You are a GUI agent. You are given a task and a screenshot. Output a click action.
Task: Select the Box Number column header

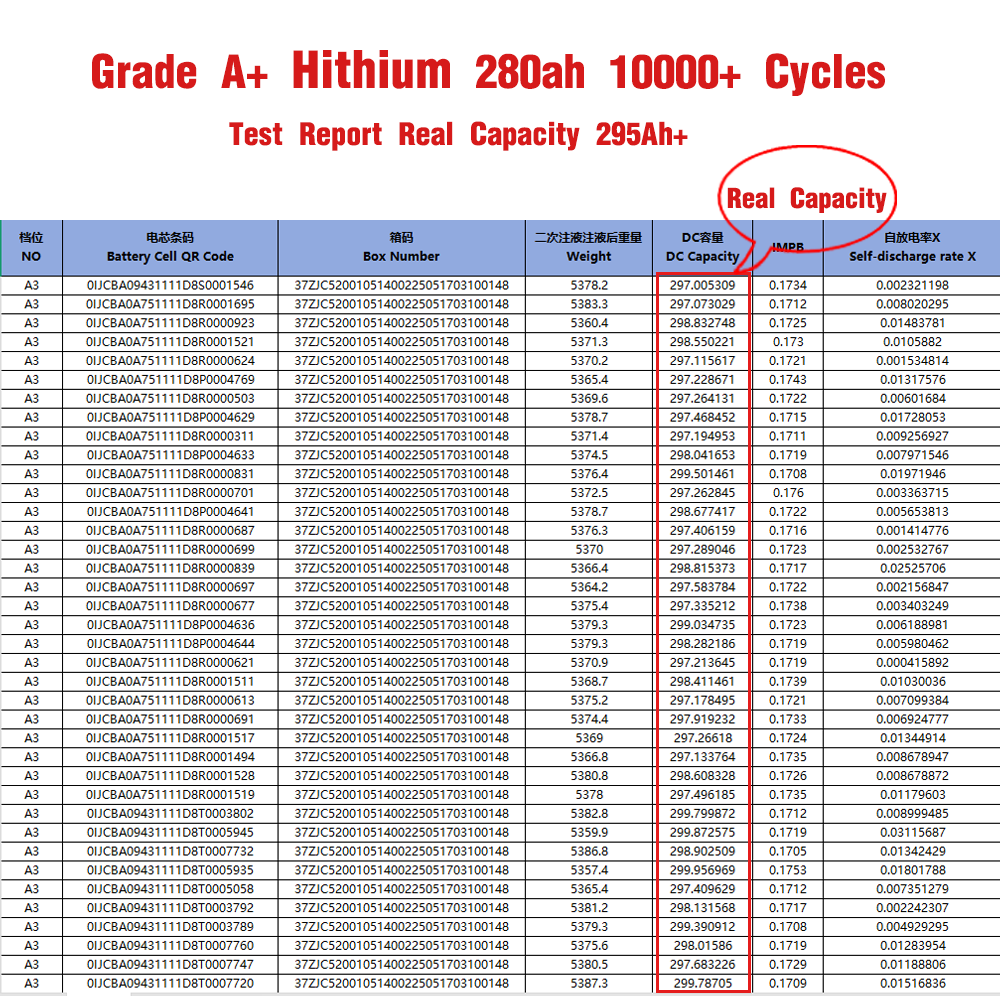point(401,247)
